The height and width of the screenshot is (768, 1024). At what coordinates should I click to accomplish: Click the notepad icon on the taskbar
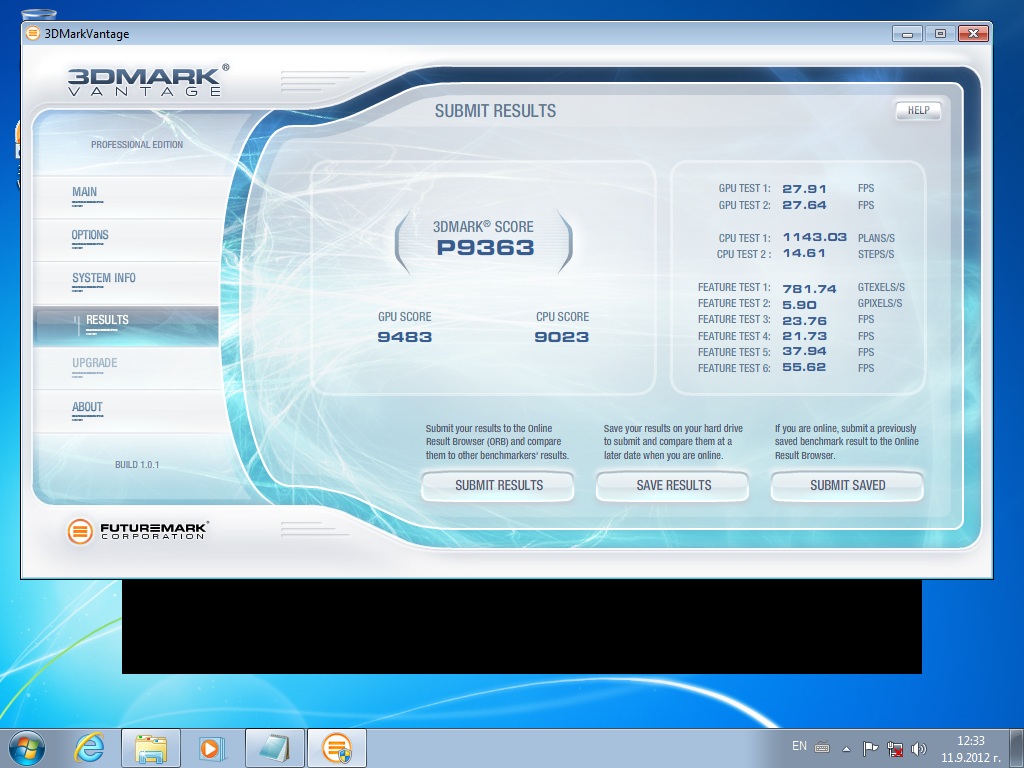(274, 748)
